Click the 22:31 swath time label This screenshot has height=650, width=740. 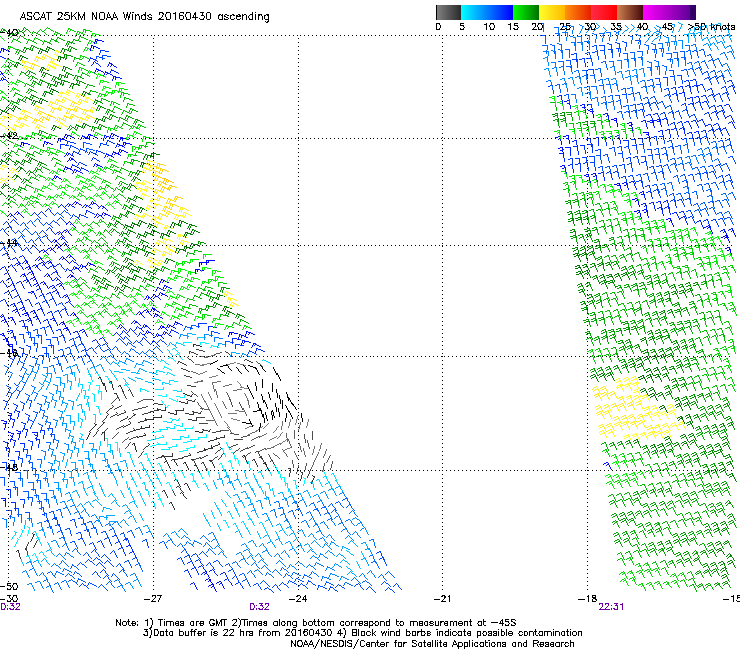point(611,607)
